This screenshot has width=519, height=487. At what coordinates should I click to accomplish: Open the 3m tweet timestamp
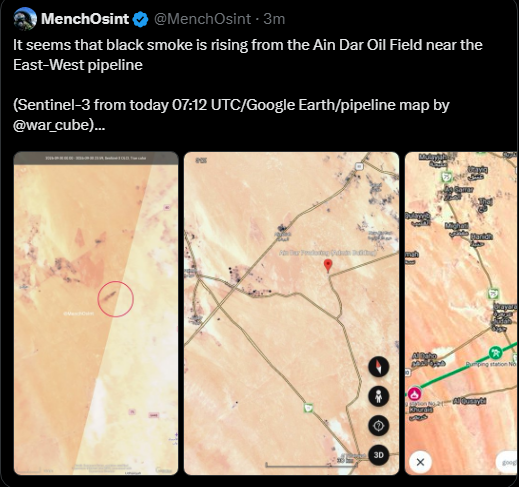click(274, 19)
